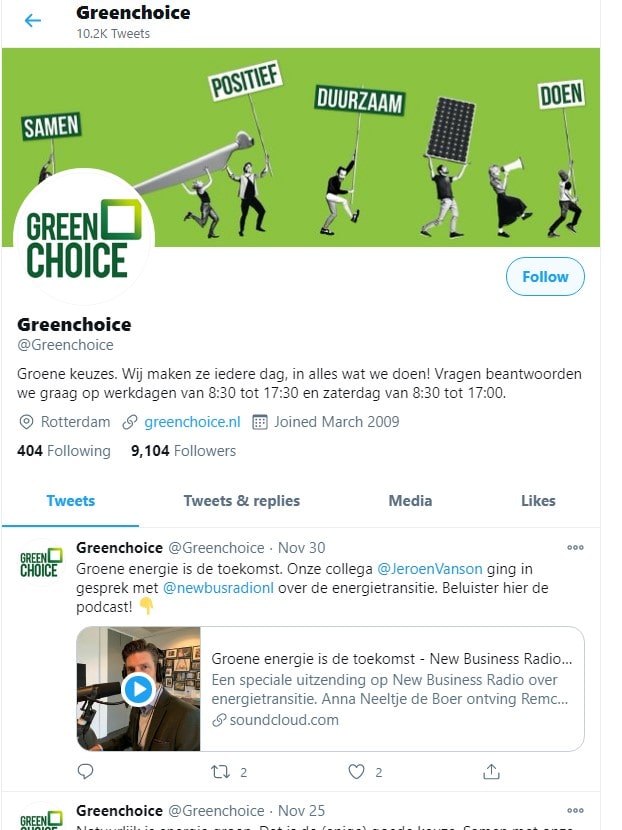622x830 pixels.
Task: Click reply icon under Nov 30 tweet
Action: (x=85, y=771)
